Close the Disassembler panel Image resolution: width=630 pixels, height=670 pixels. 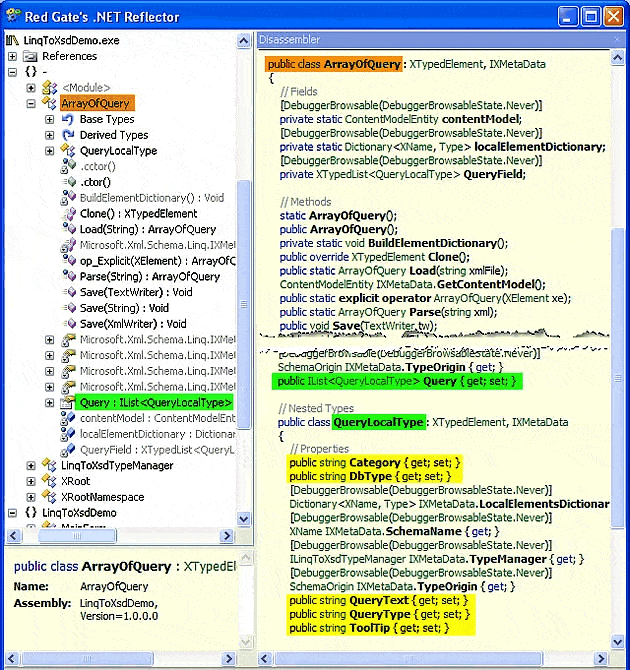616,40
